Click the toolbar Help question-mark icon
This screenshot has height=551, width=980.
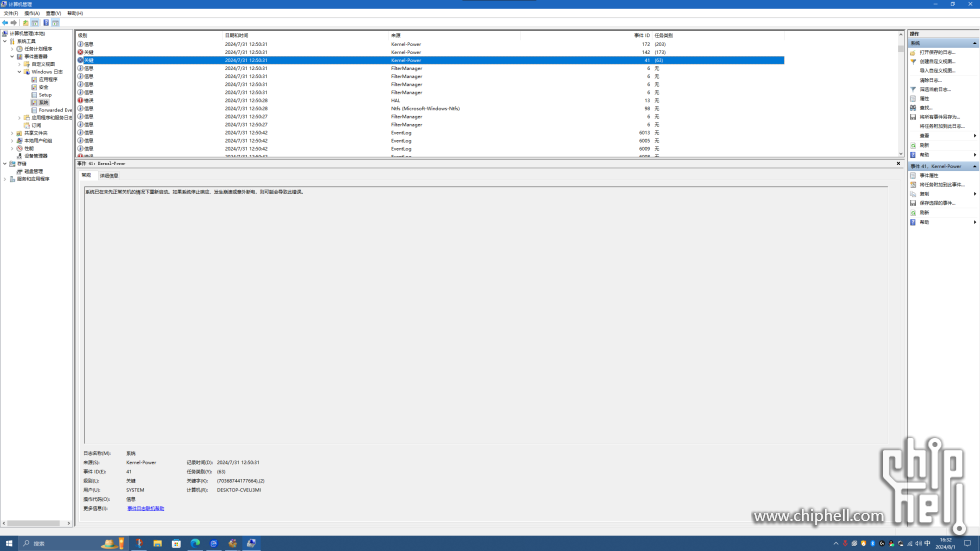pos(46,22)
